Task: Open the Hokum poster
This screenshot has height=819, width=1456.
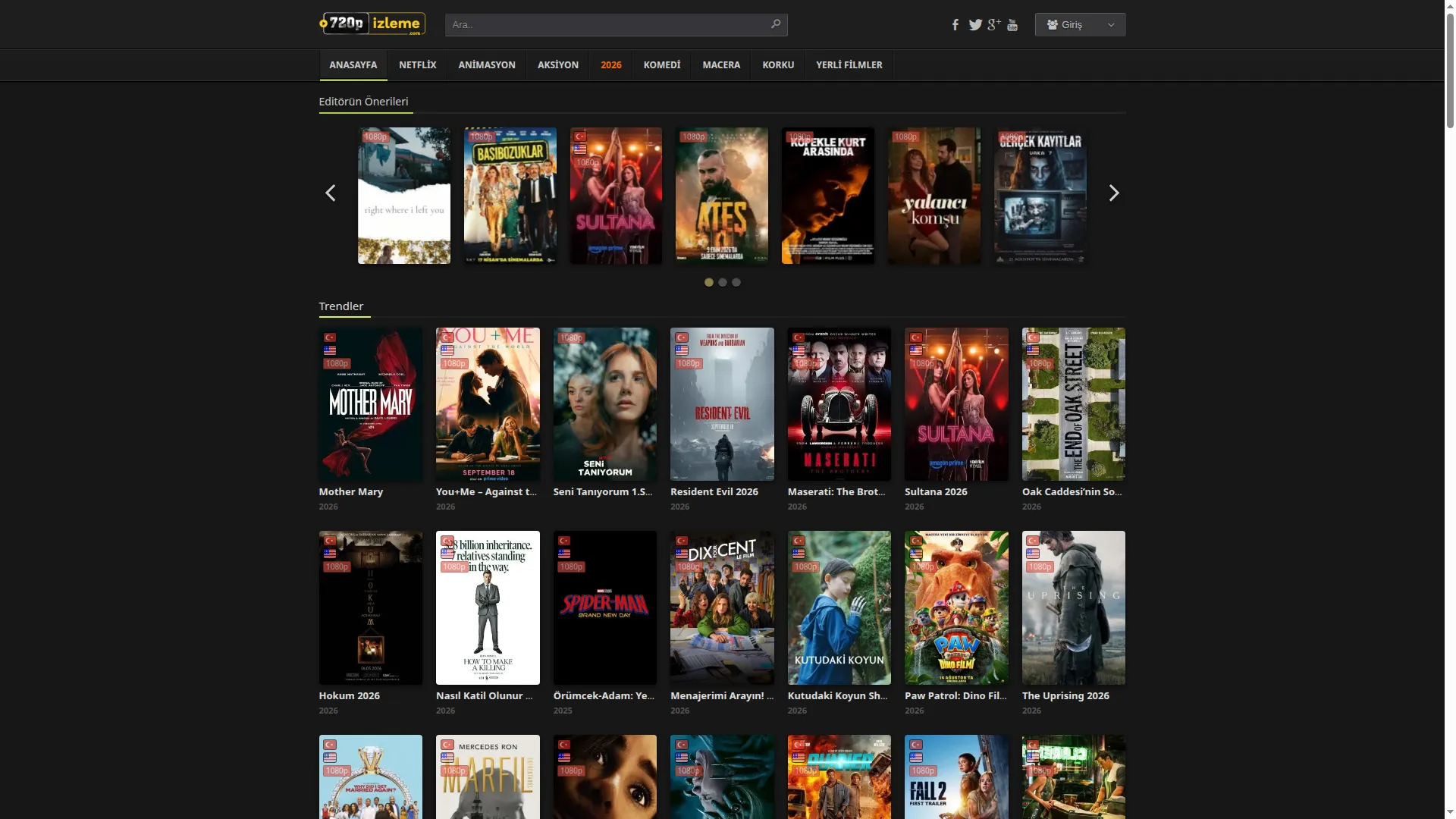Action: [x=371, y=607]
